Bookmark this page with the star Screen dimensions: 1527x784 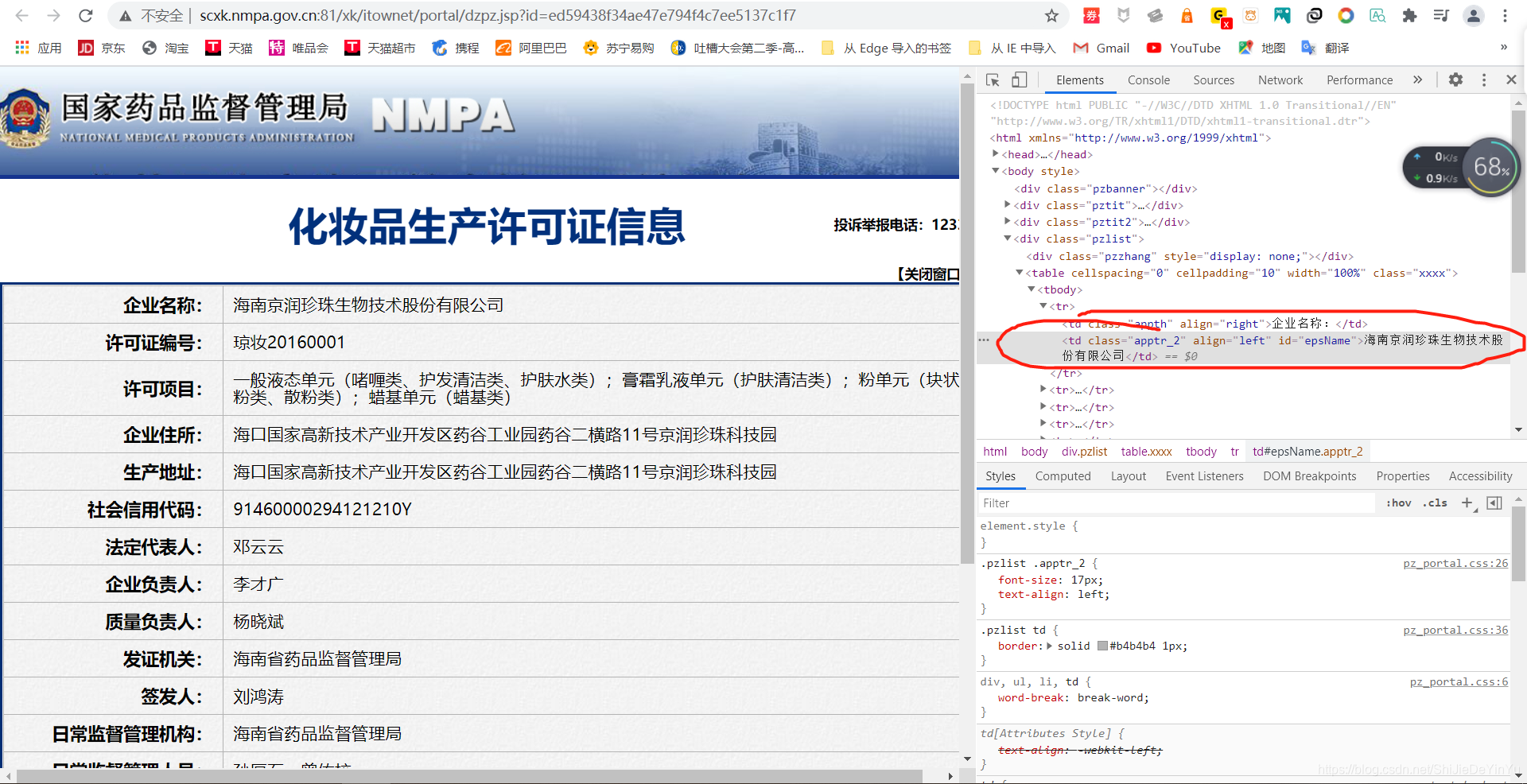(1051, 15)
